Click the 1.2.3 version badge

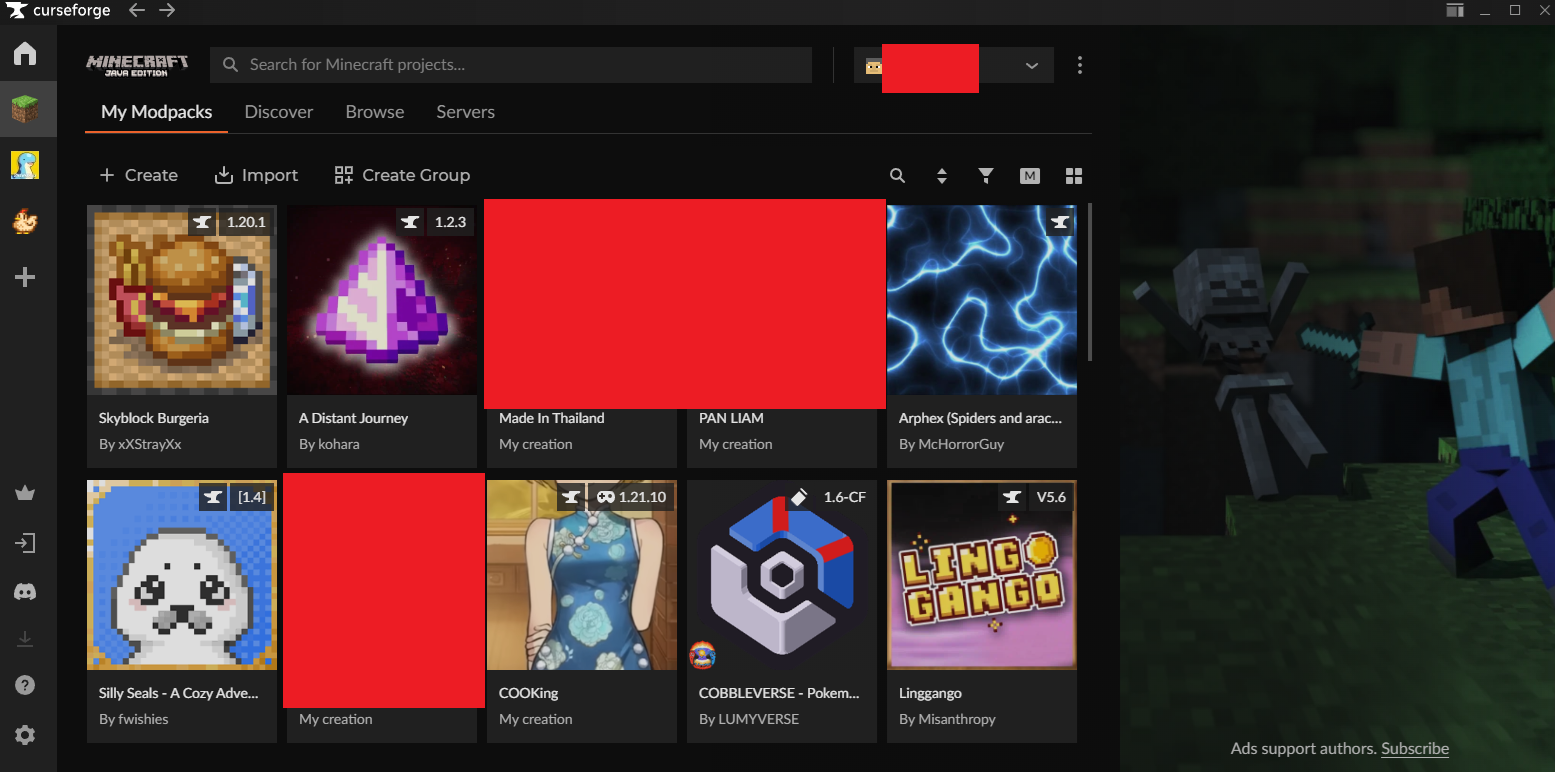pyautogui.click(x=450, y=222)
